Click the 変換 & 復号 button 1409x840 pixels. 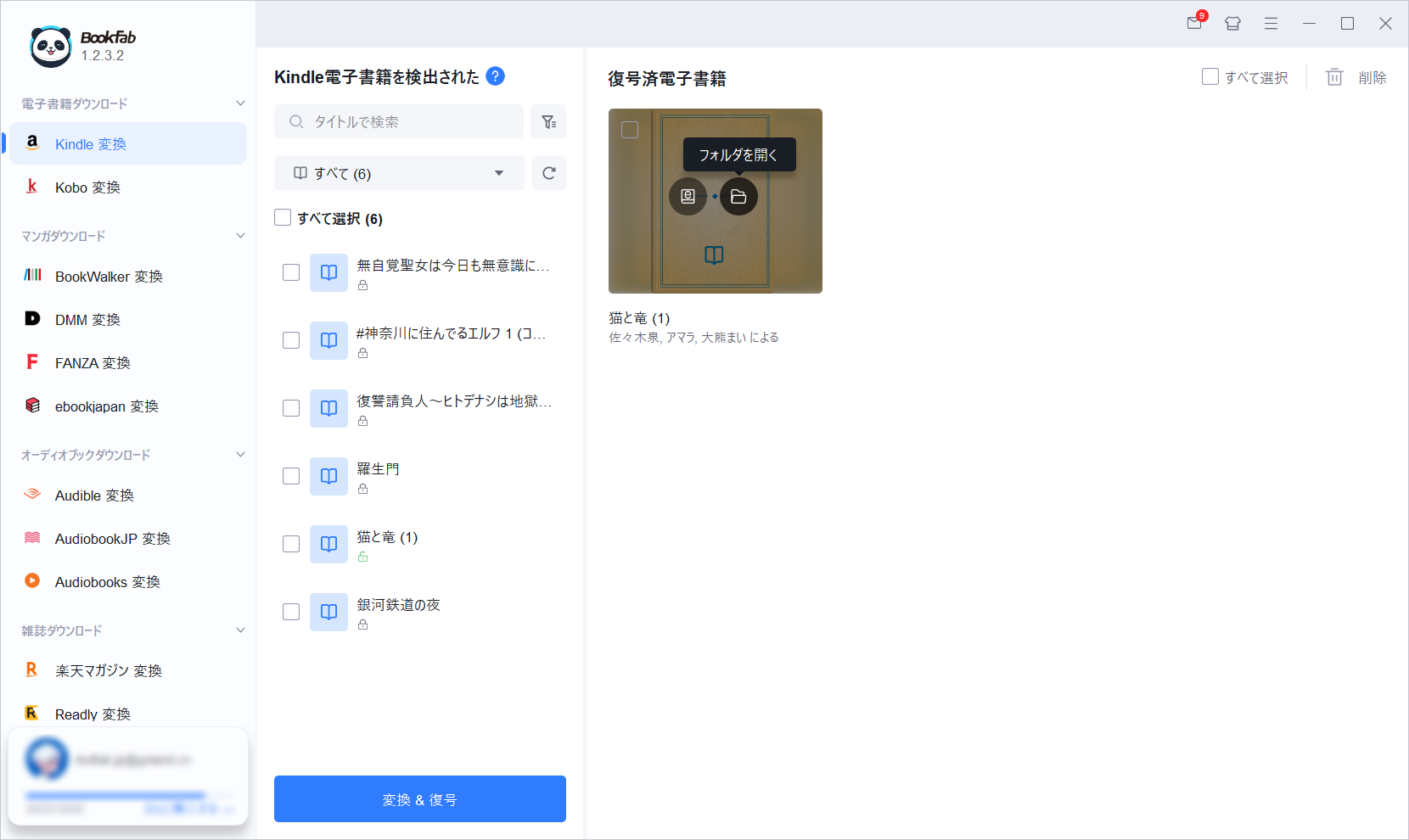[x=420, y=798]
